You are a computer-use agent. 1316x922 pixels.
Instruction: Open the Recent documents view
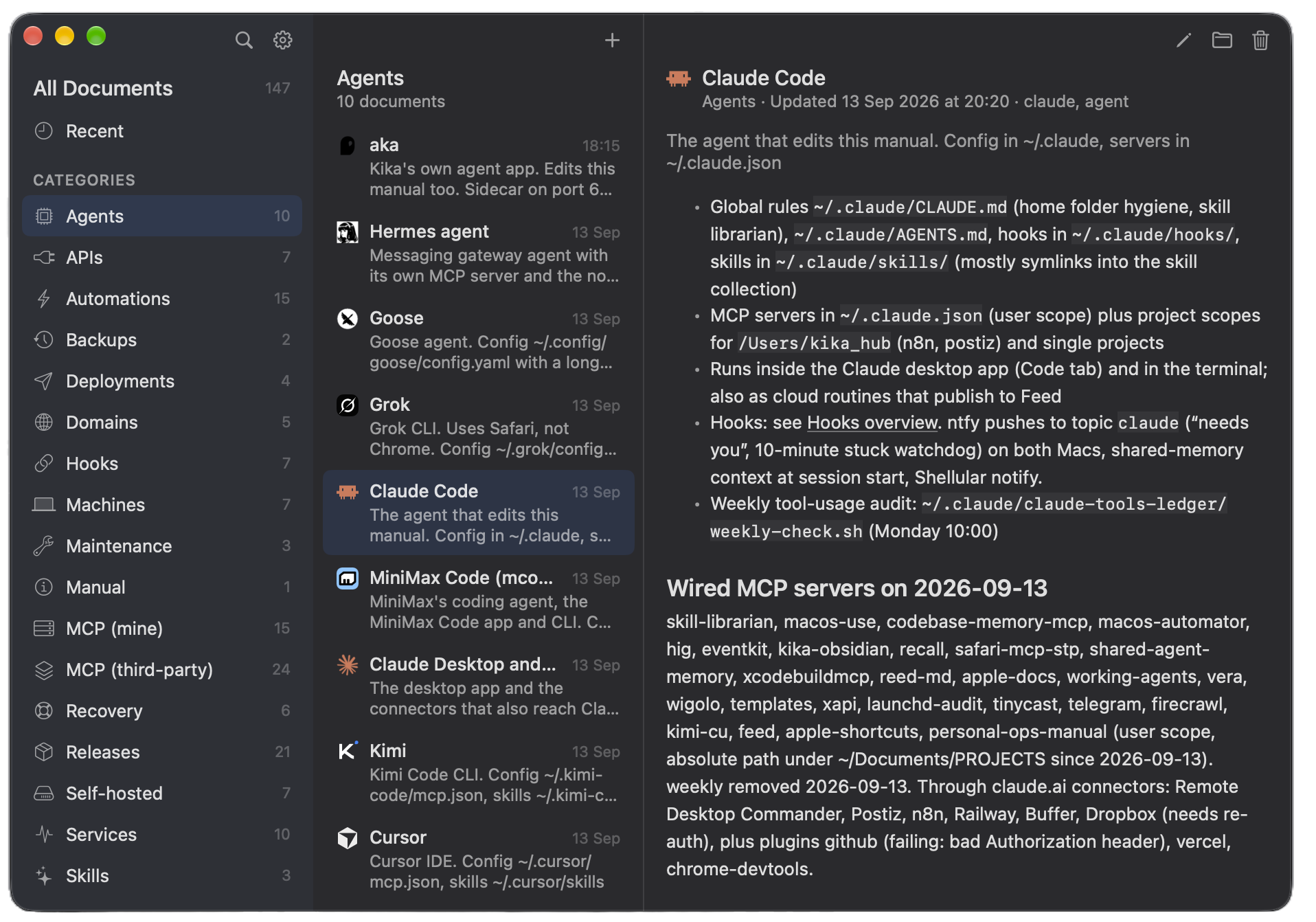click(x=162, y=131)
